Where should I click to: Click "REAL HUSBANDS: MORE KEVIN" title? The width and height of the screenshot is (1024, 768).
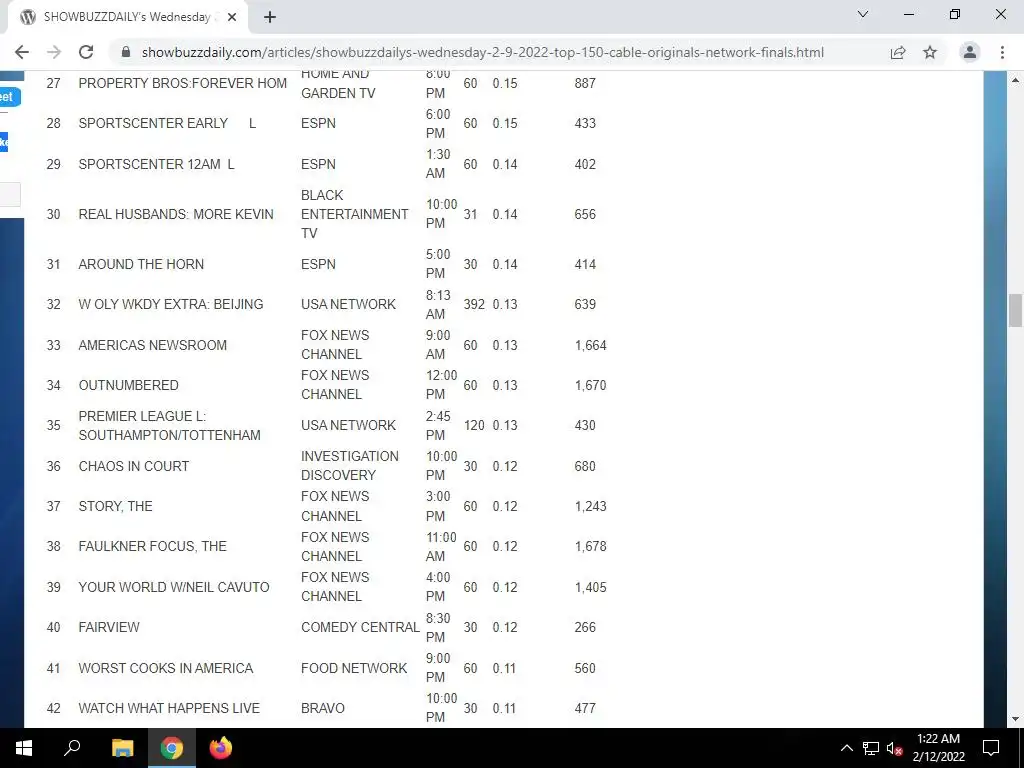(176, 214)
